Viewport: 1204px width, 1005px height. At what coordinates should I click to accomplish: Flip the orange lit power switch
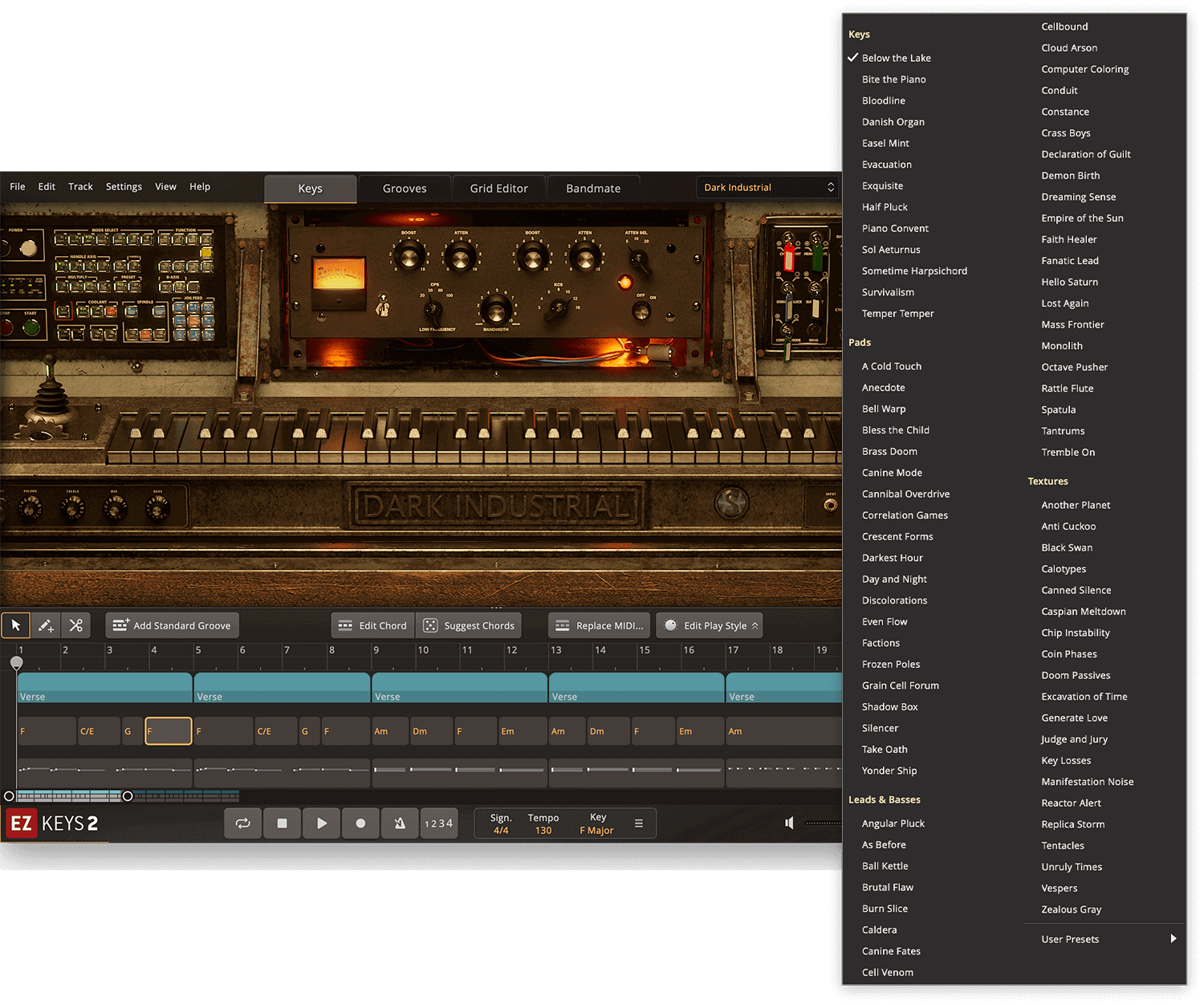pos(624,282)
